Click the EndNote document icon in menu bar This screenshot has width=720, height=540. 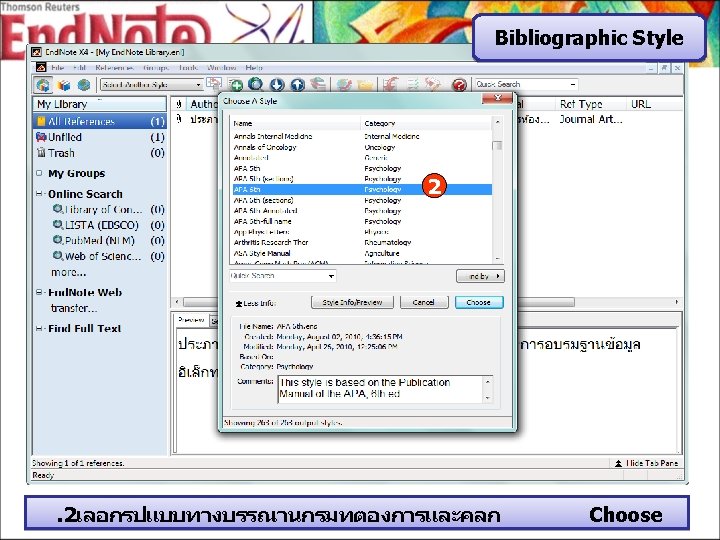click(41, 68)
